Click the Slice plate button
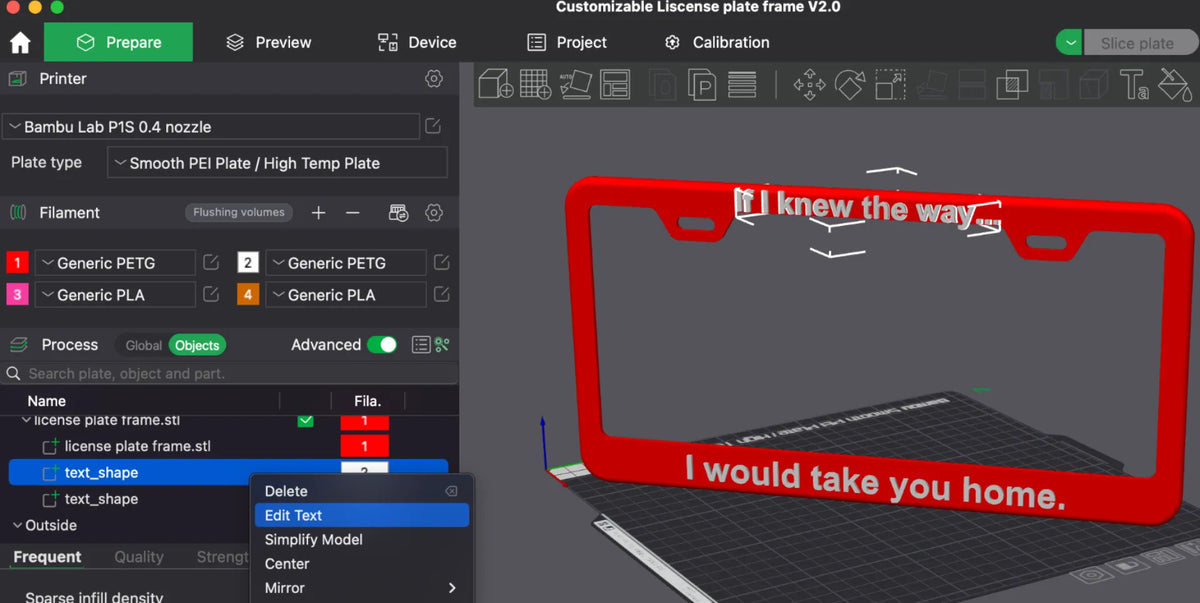The image size is (1200, 603). (x=1137, y=43)
